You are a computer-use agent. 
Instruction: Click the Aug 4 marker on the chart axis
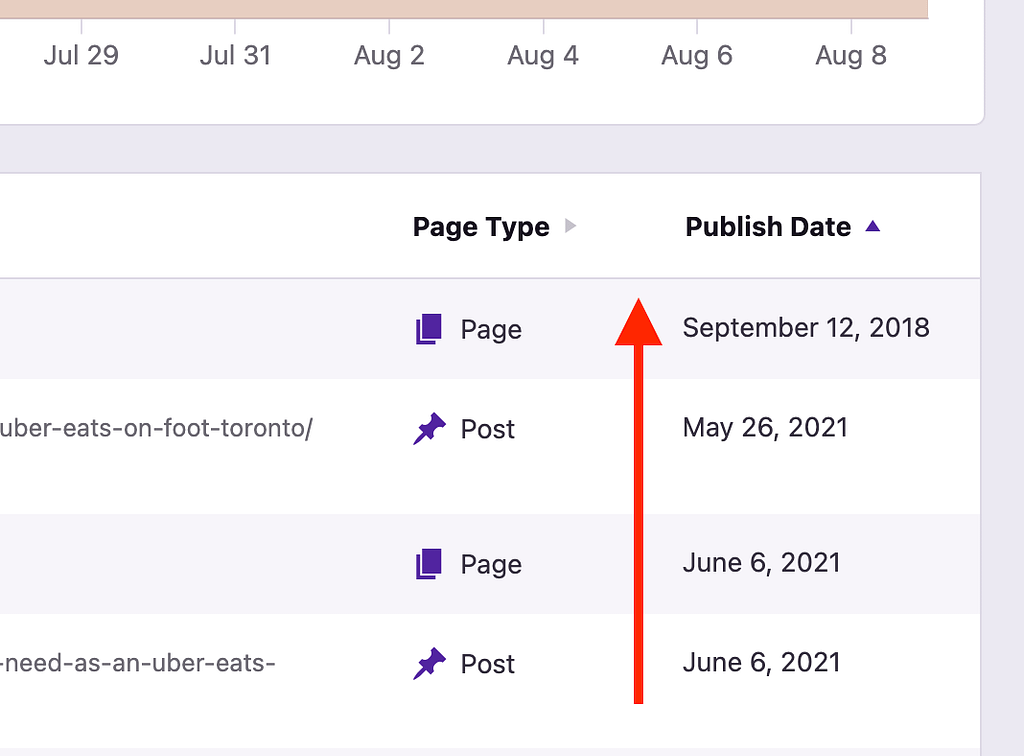pos(542,55)
